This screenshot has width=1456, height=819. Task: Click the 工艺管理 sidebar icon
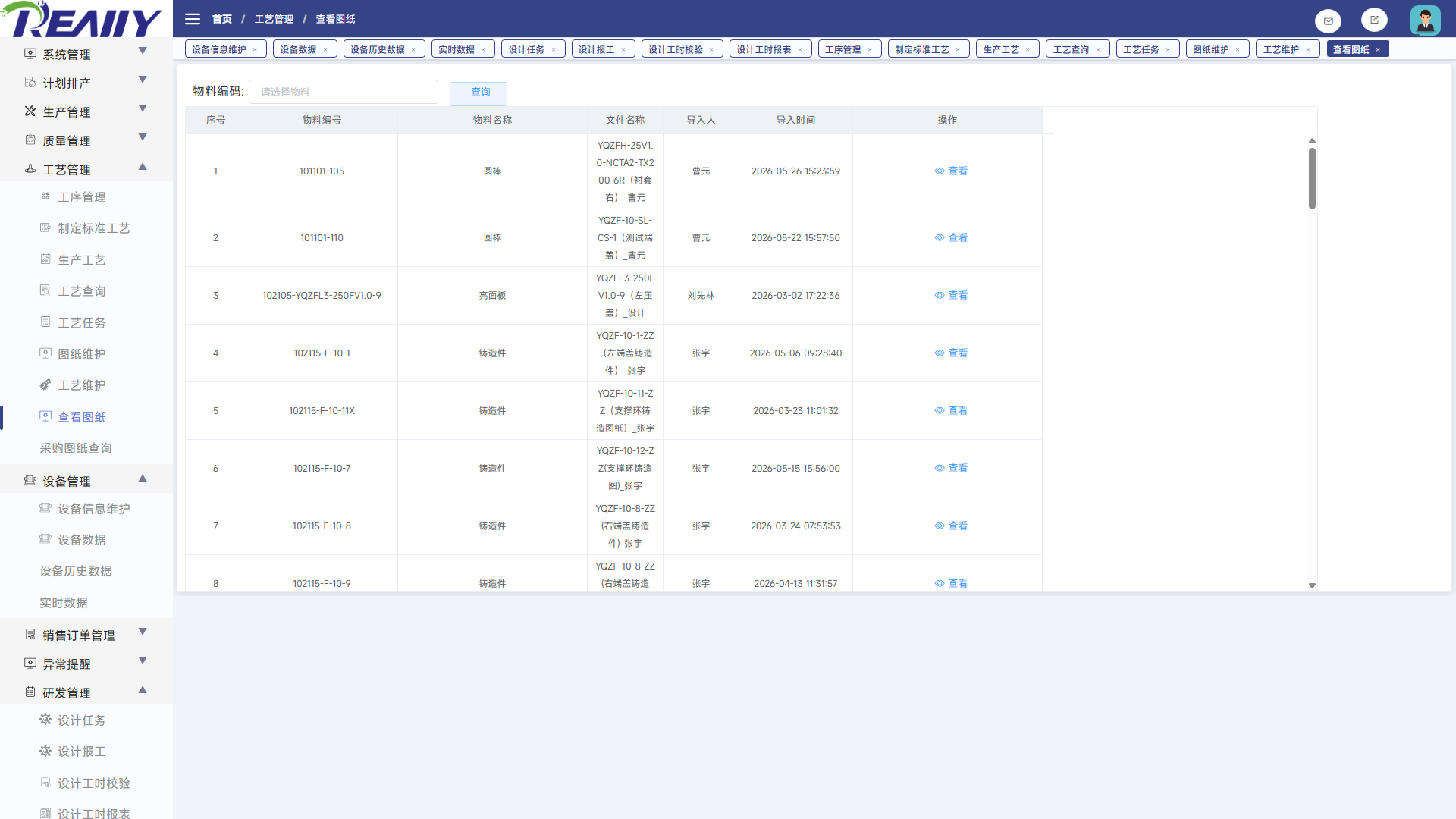point(30,169)
